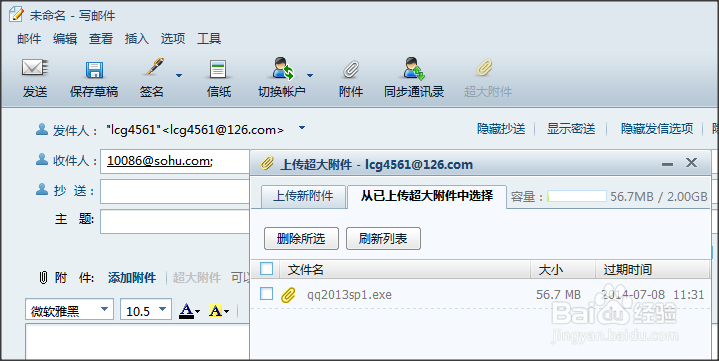Check the select-all checkbox in file list header

pos(266,268)
